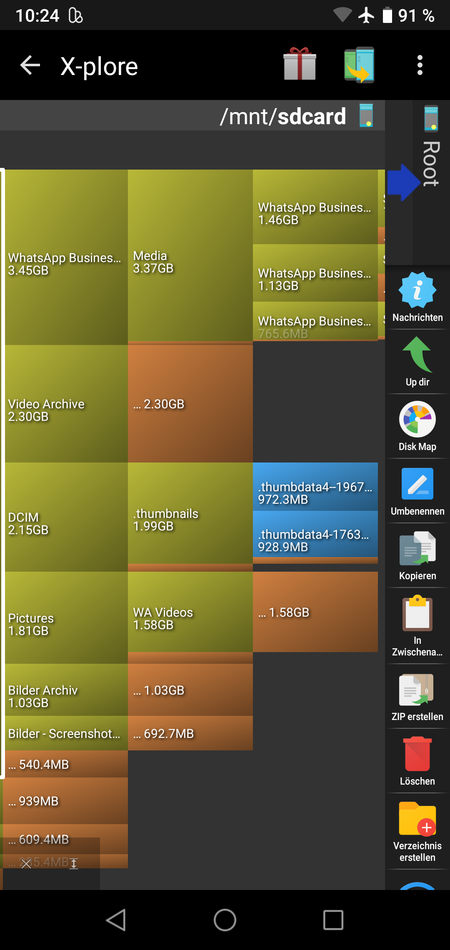This screenshot has height=950, width=450.
Task: Select the DCIM 2.15GB block
Action: (66, 517)
